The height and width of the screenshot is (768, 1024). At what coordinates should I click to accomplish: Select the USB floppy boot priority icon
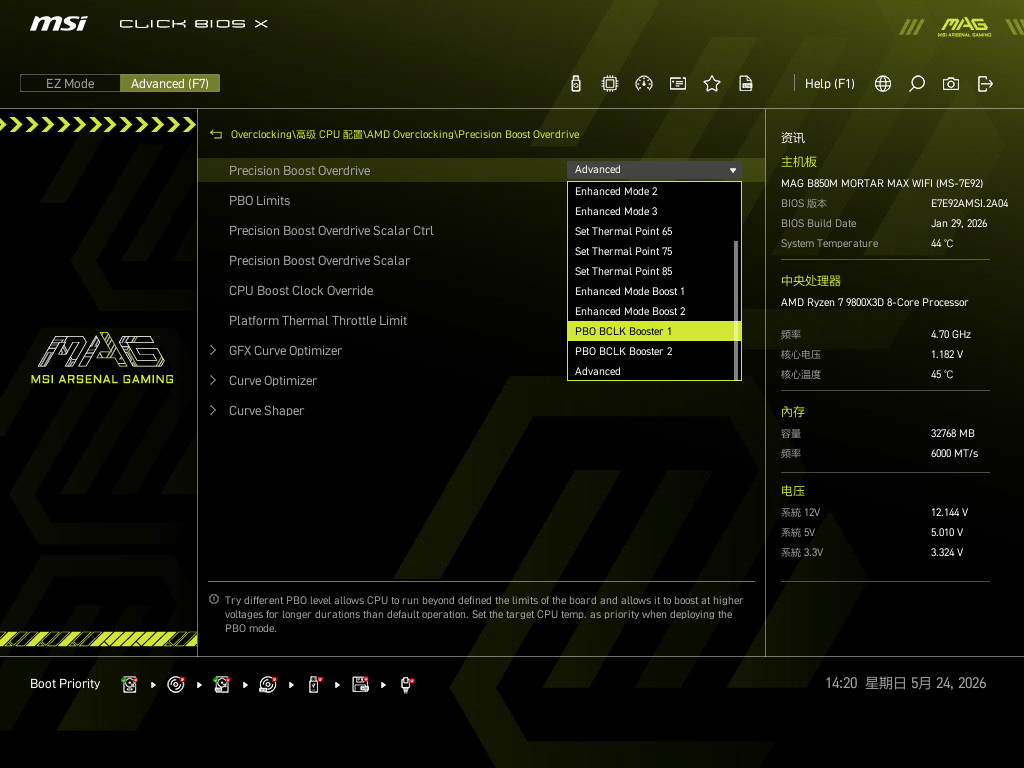[360, 684]
